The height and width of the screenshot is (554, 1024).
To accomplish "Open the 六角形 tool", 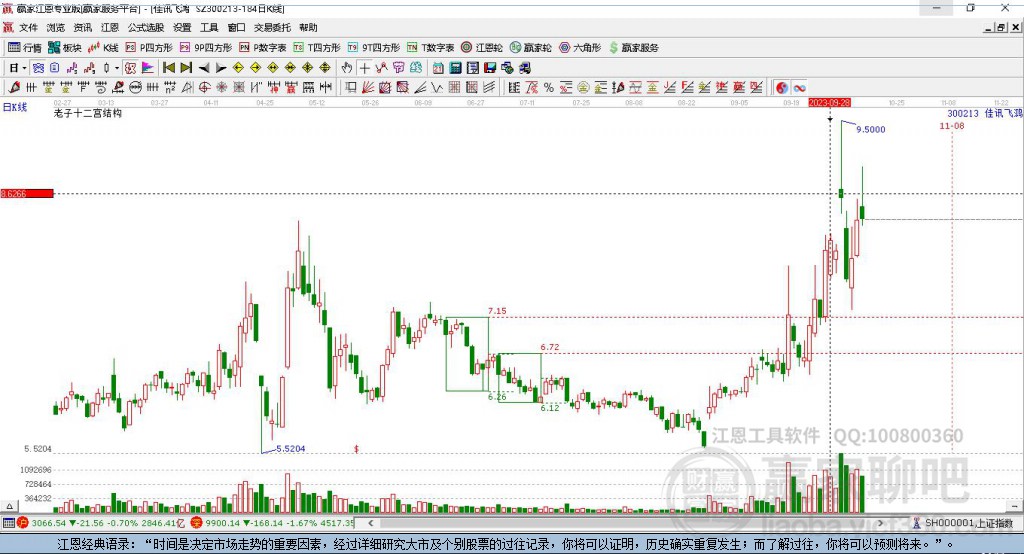I will point(580,48).
